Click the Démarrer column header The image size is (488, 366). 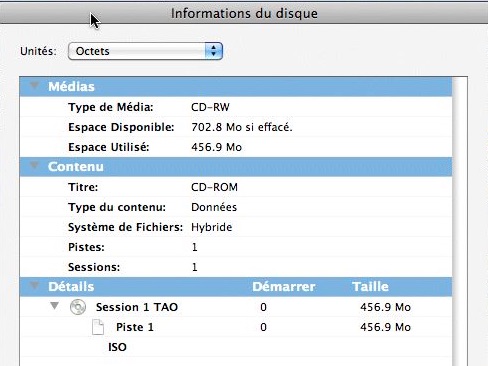point(284,287)
